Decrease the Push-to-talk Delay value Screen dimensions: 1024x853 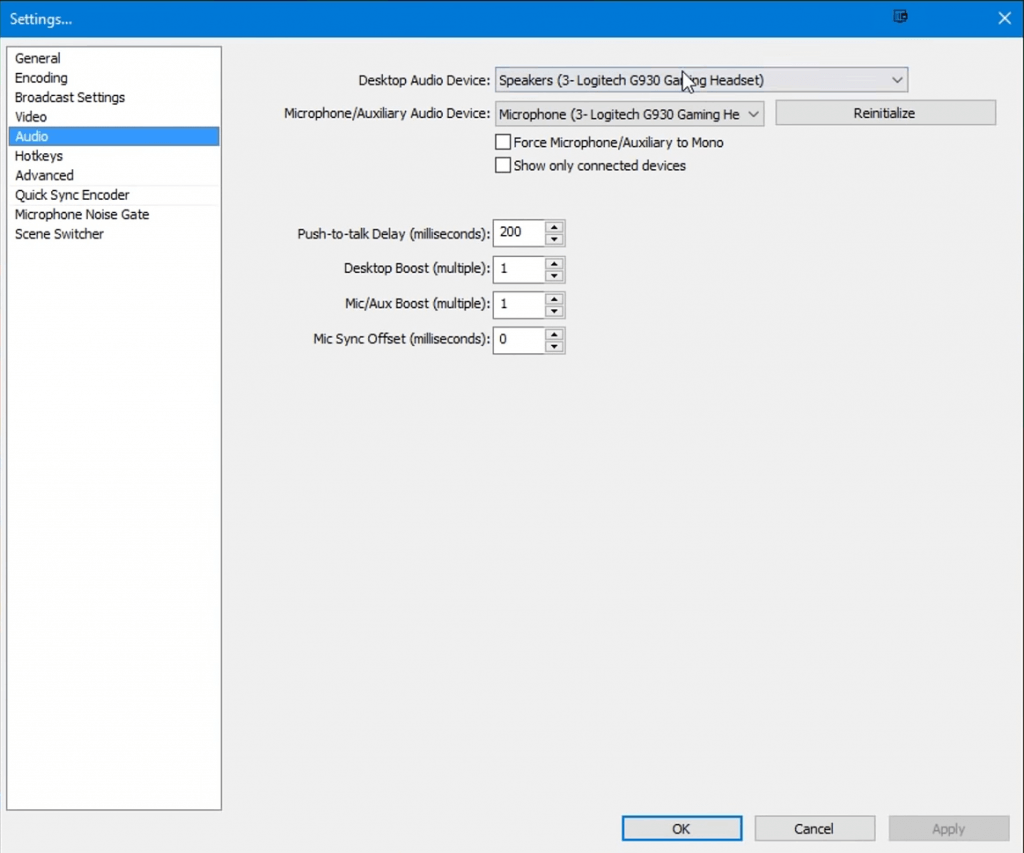[x=554, y=240]
